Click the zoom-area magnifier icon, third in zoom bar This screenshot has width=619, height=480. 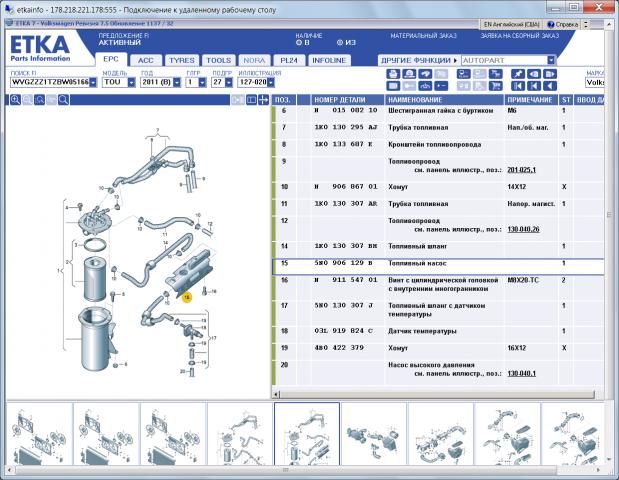point(39,100)
